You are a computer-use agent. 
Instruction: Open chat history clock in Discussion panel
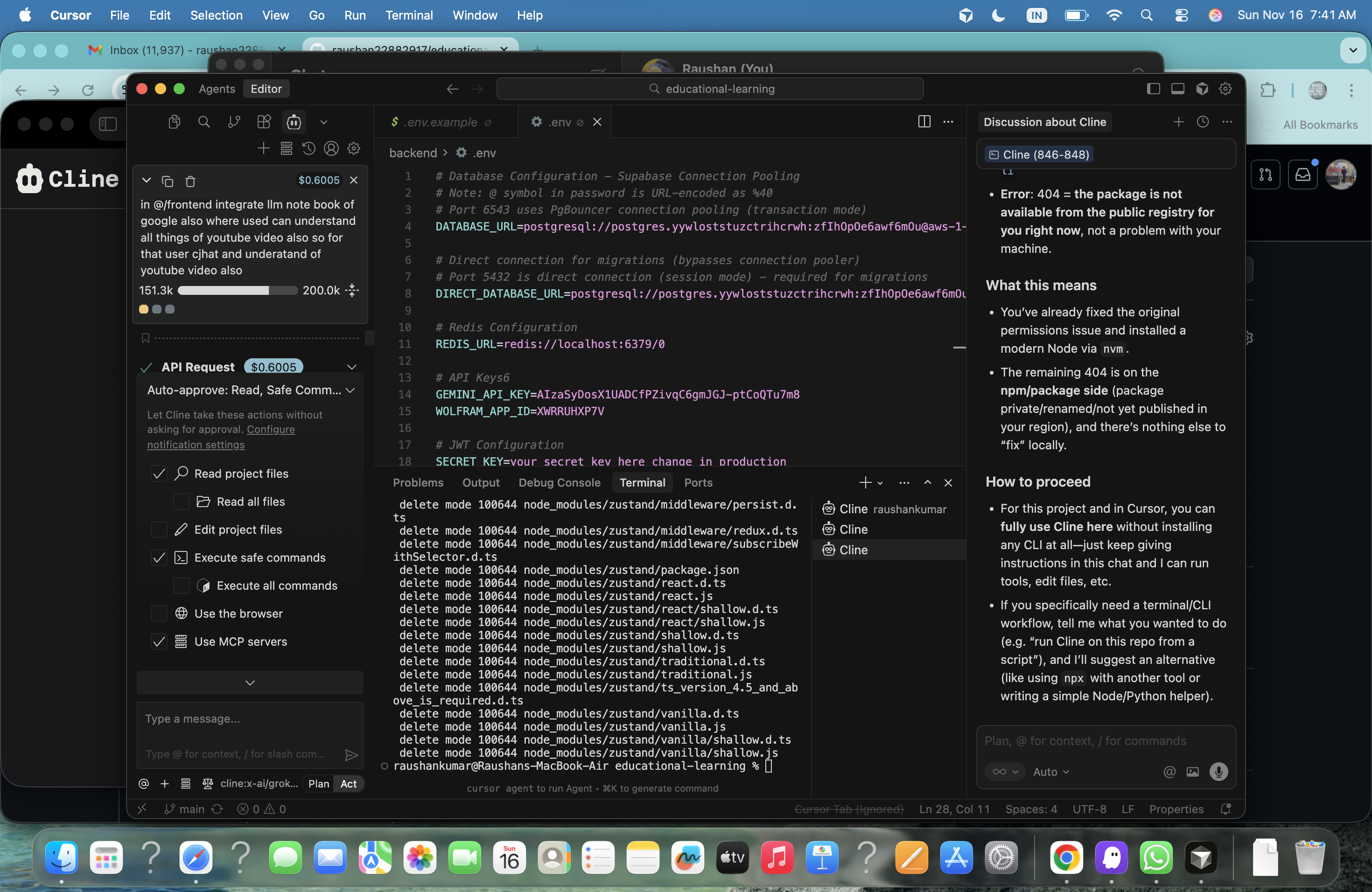1203,122
